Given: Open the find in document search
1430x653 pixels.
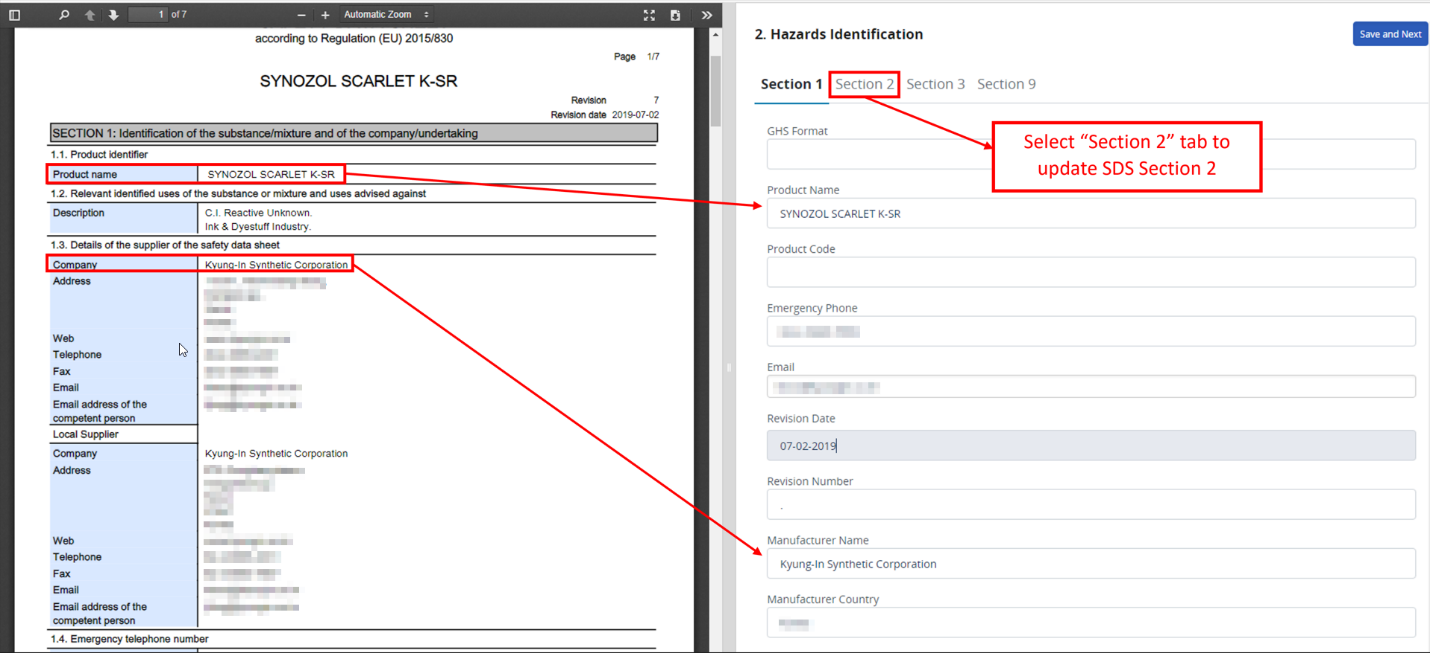Looking at the screenshot, I should (x=64, y=15).
